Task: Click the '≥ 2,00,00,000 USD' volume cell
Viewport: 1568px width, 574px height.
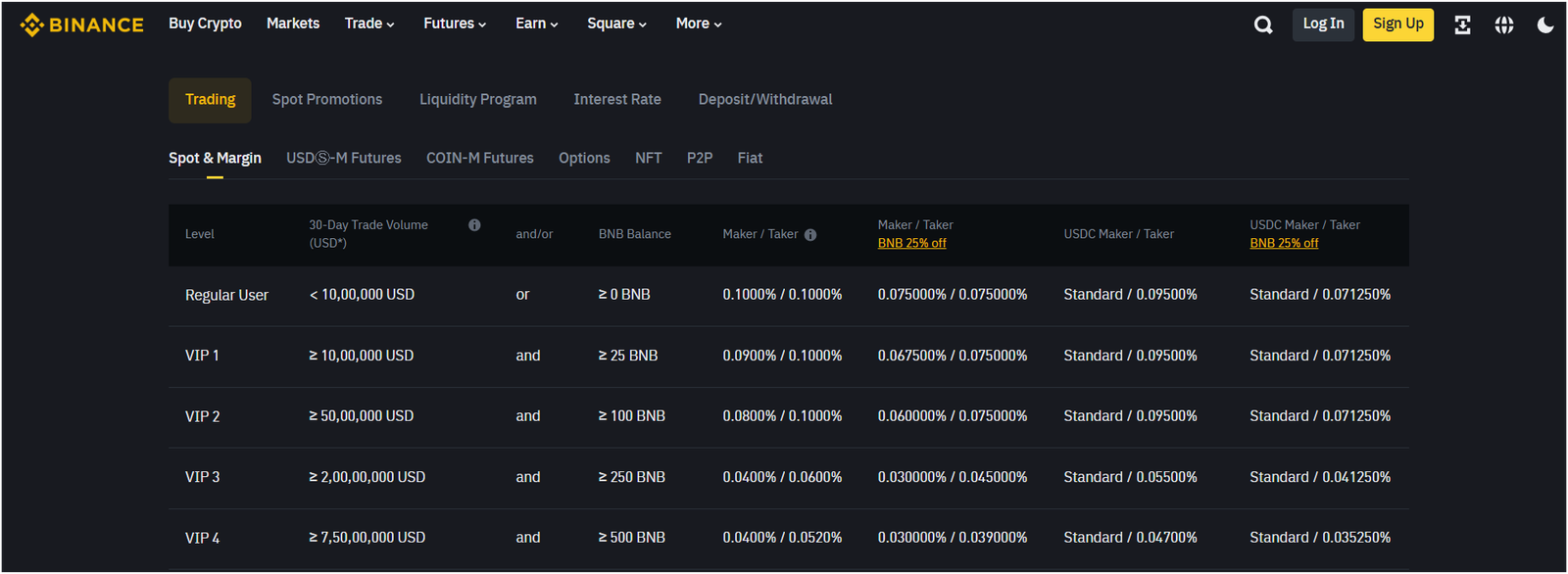Action: coord(367,477)
